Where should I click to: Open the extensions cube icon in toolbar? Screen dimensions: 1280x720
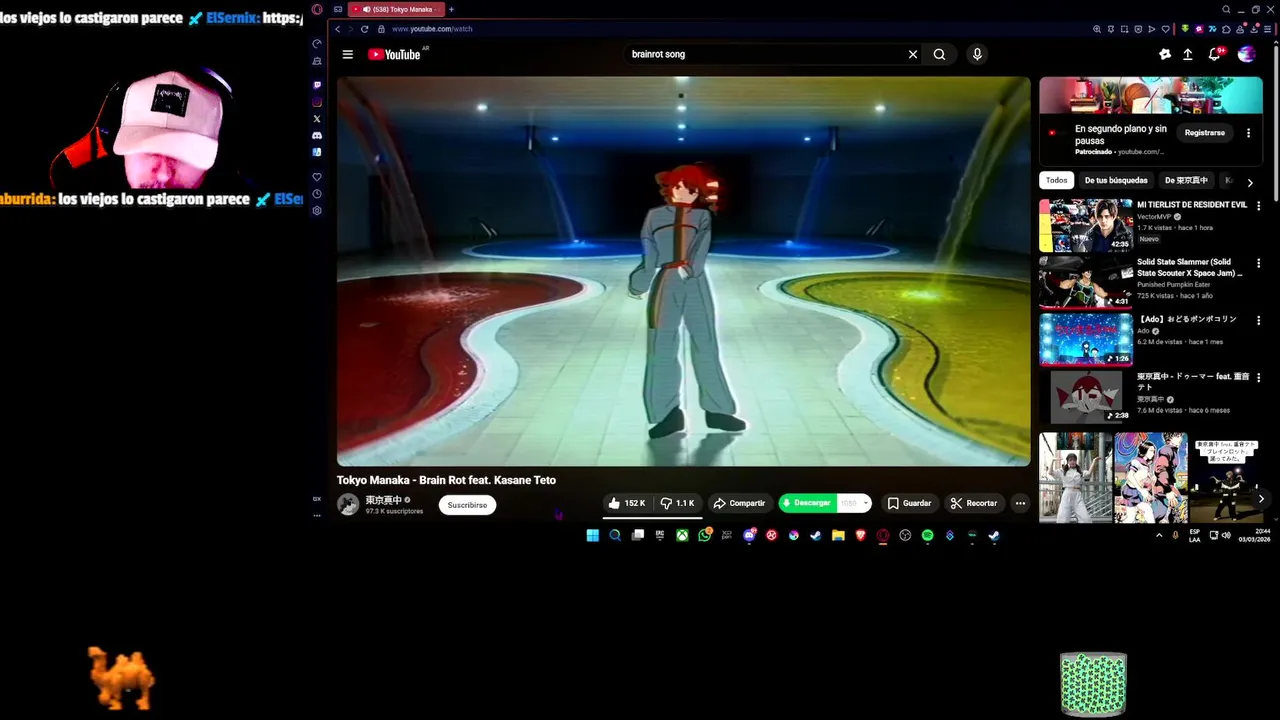coord(1226,29)
